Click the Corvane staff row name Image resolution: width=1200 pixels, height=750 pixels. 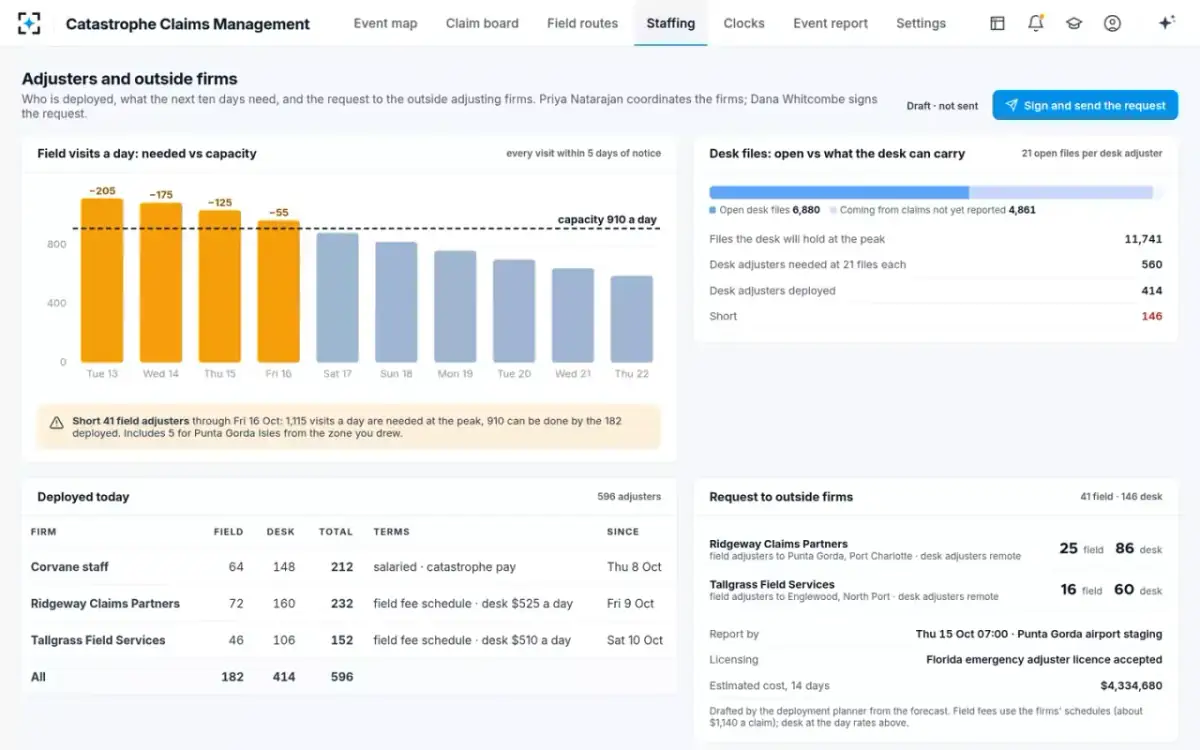[70, 567]
